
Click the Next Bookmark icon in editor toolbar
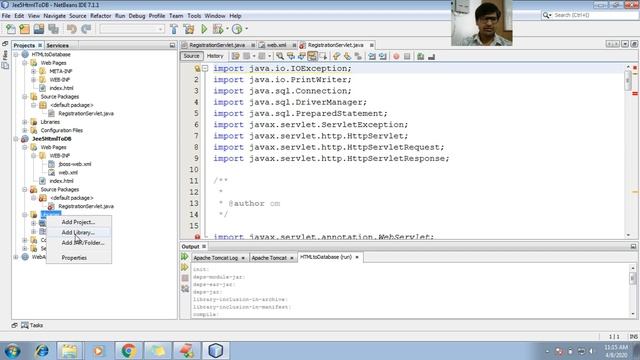tap(347, 56)
